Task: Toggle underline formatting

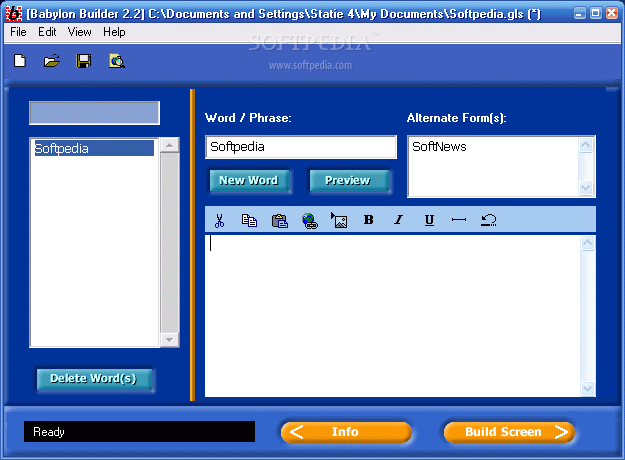Action: point(429,220)
